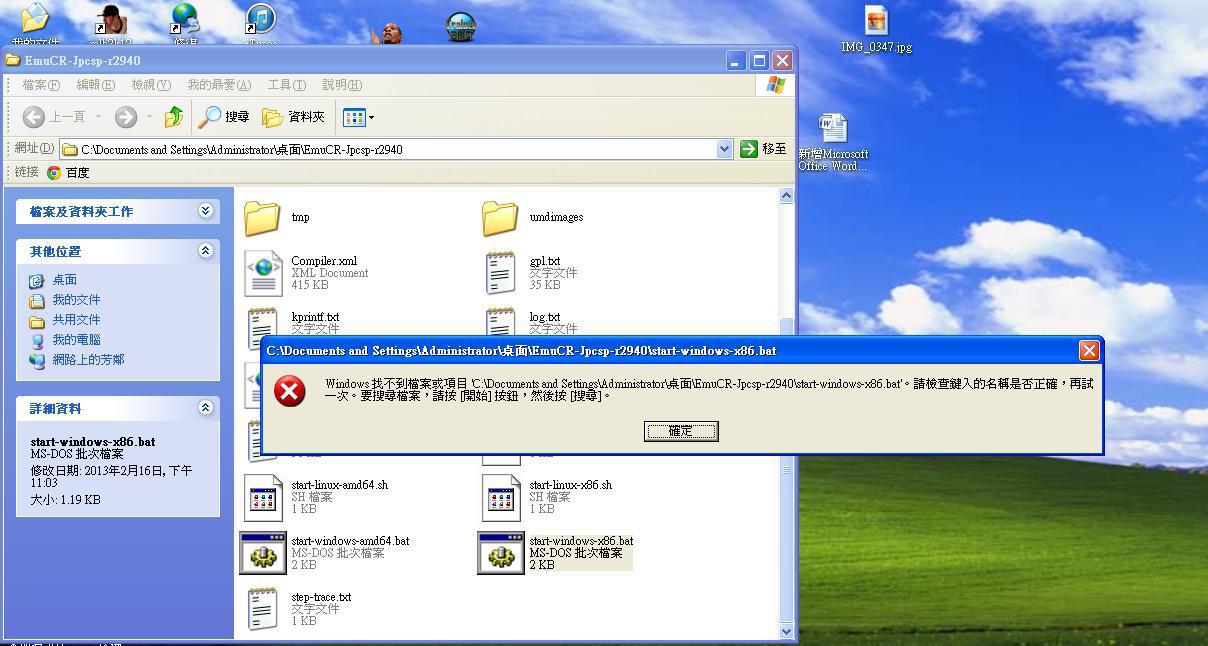Select the umdimages folder icon

click(x=500, y=217)
